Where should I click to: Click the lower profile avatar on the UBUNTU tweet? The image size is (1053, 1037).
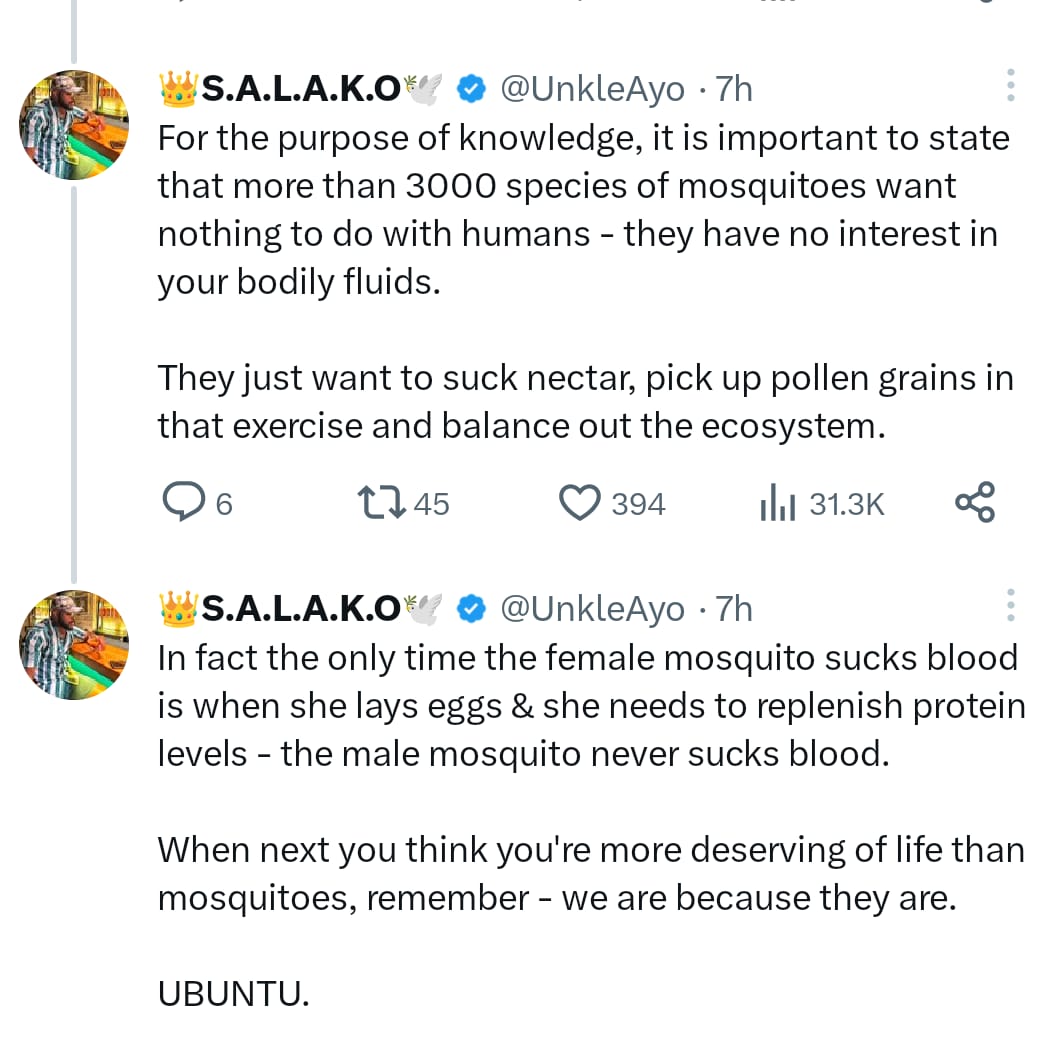(x=73, y=645)
